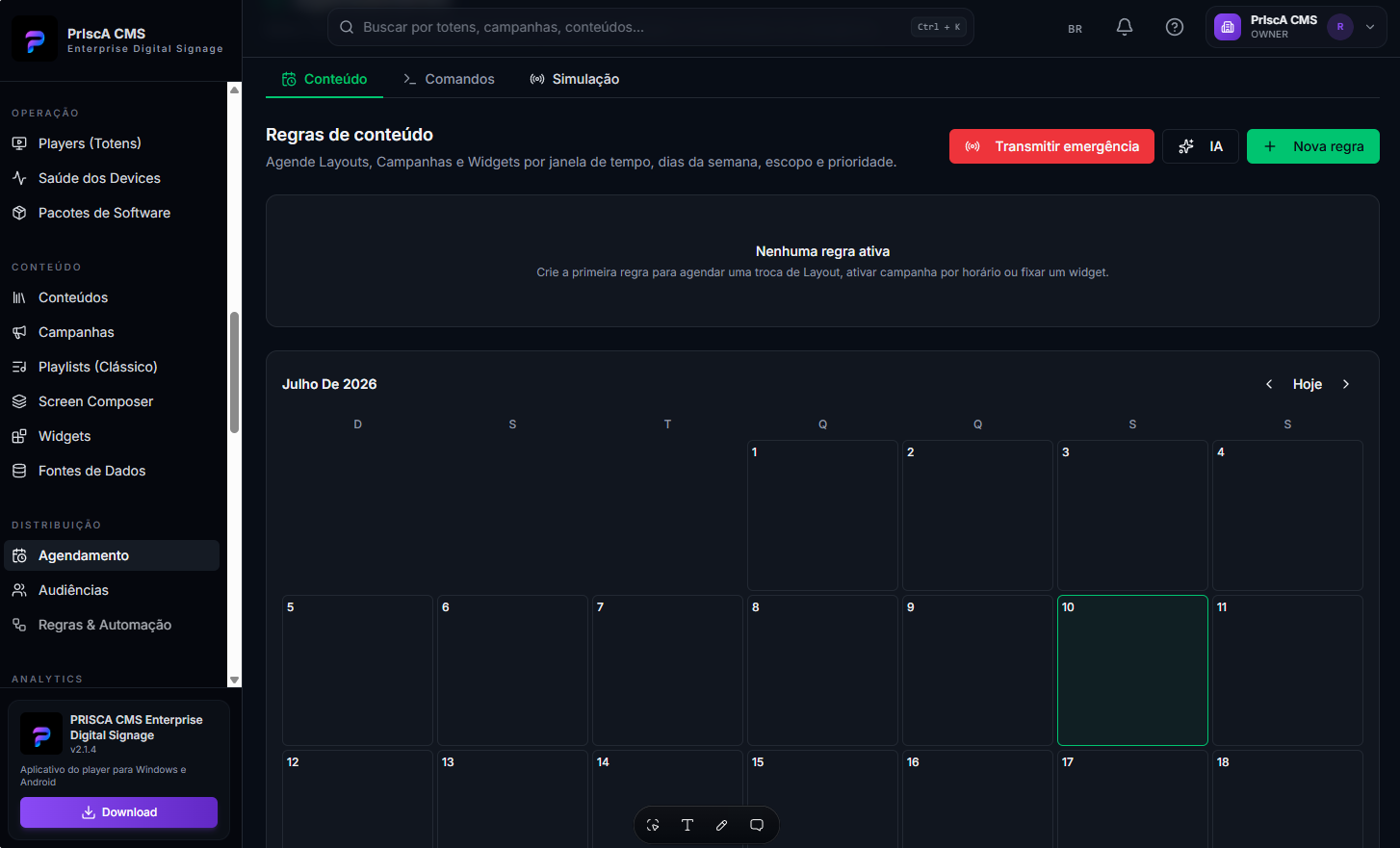The height and width of the screenshot is (848, 1400).
Task: Click Playlists (Clássico) list icon
Action: (19, 367)
